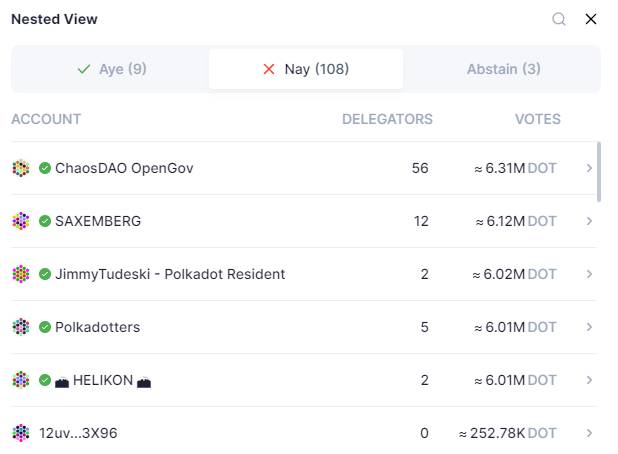Expand ChaosDAO OpenGov row chevron

pos(589,168)
